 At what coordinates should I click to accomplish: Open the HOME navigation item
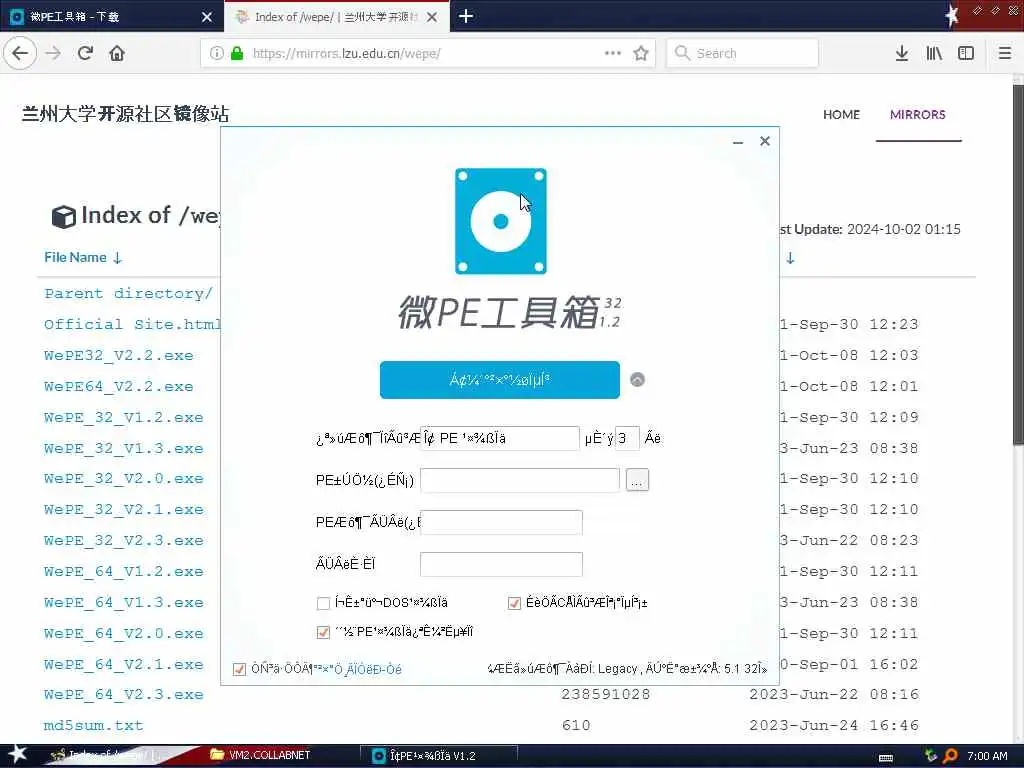841,114
